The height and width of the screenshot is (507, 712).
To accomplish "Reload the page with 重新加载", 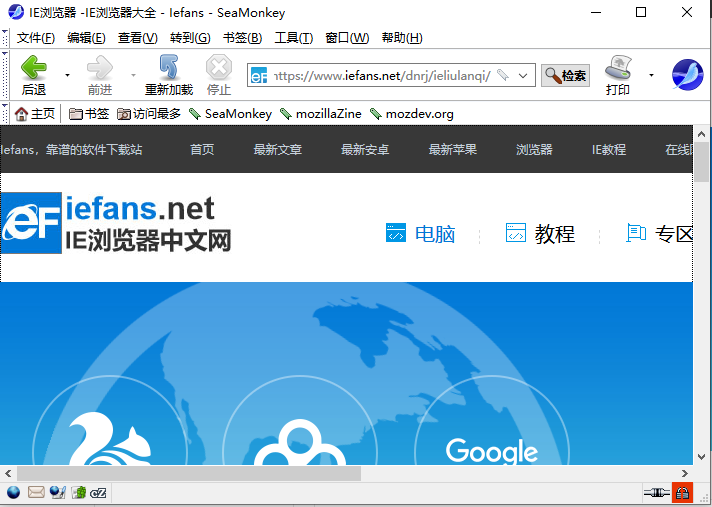I will point(169,75).
